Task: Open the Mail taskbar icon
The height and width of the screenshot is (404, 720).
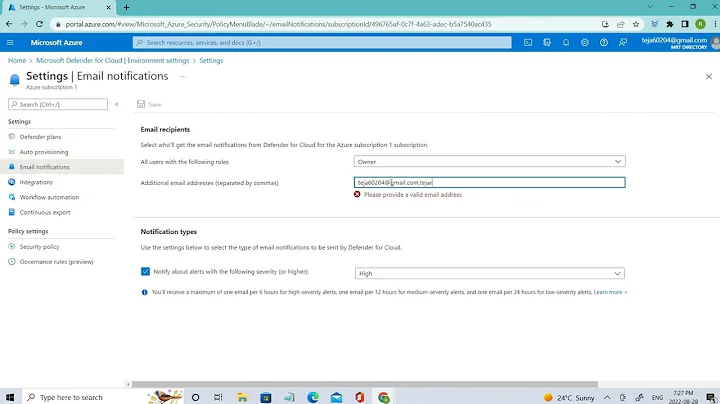Action: point(336,397)
